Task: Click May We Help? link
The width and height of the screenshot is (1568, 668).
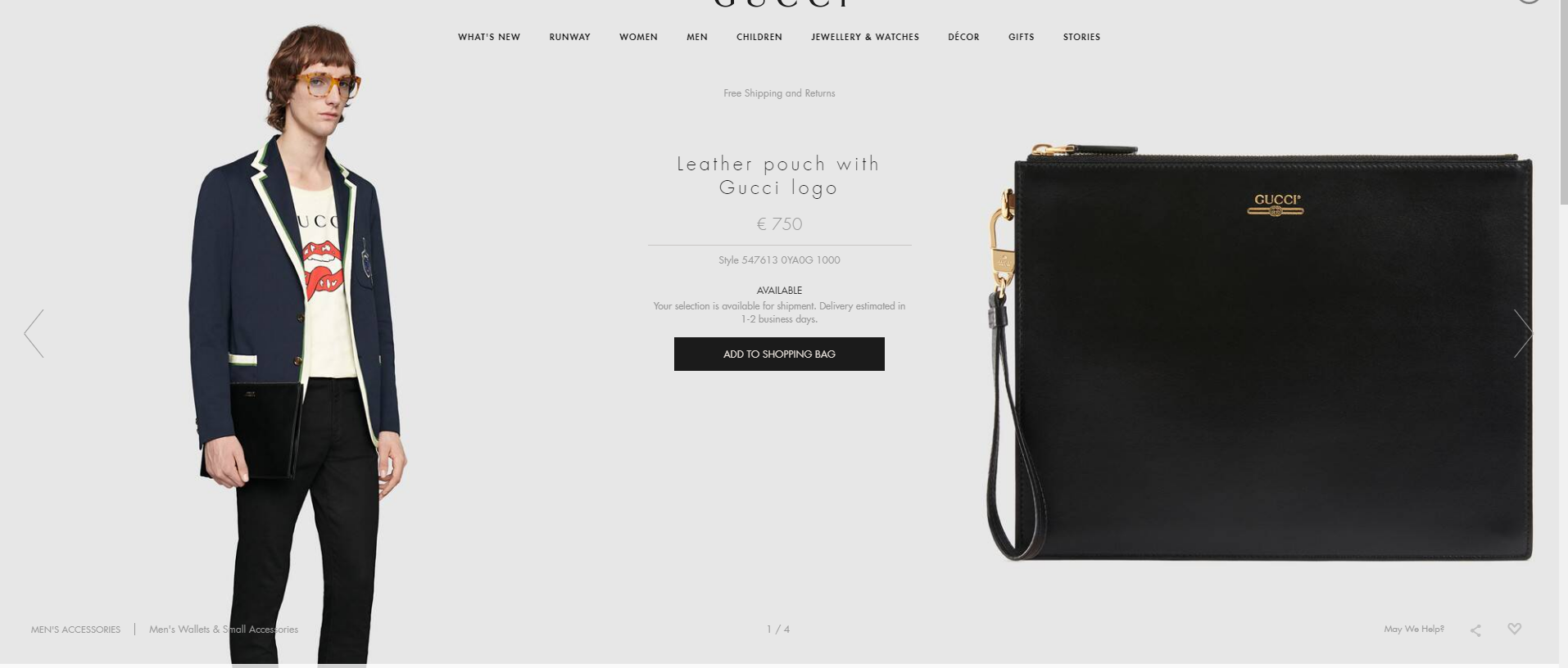Action: coord(1414,629)
